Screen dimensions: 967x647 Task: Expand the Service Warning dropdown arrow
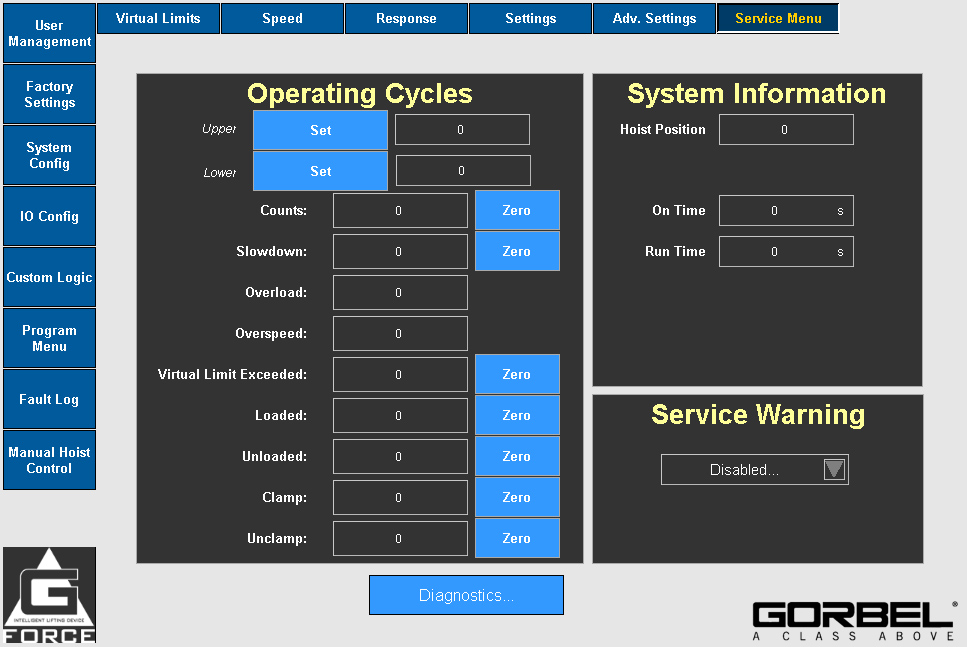pyautogui.click(x=834, y=470)
